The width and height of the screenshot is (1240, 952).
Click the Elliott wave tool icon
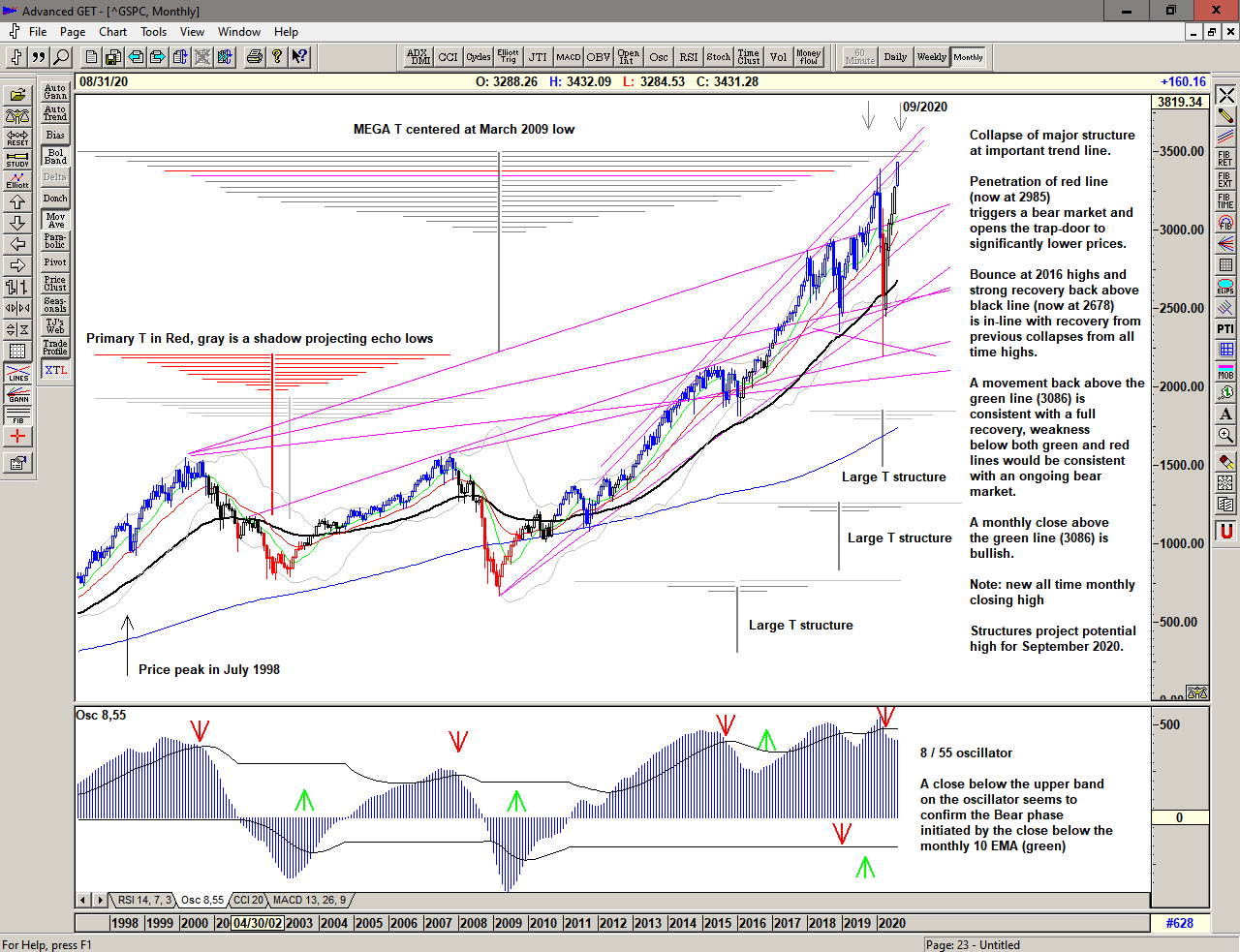(x=17, y=180)
